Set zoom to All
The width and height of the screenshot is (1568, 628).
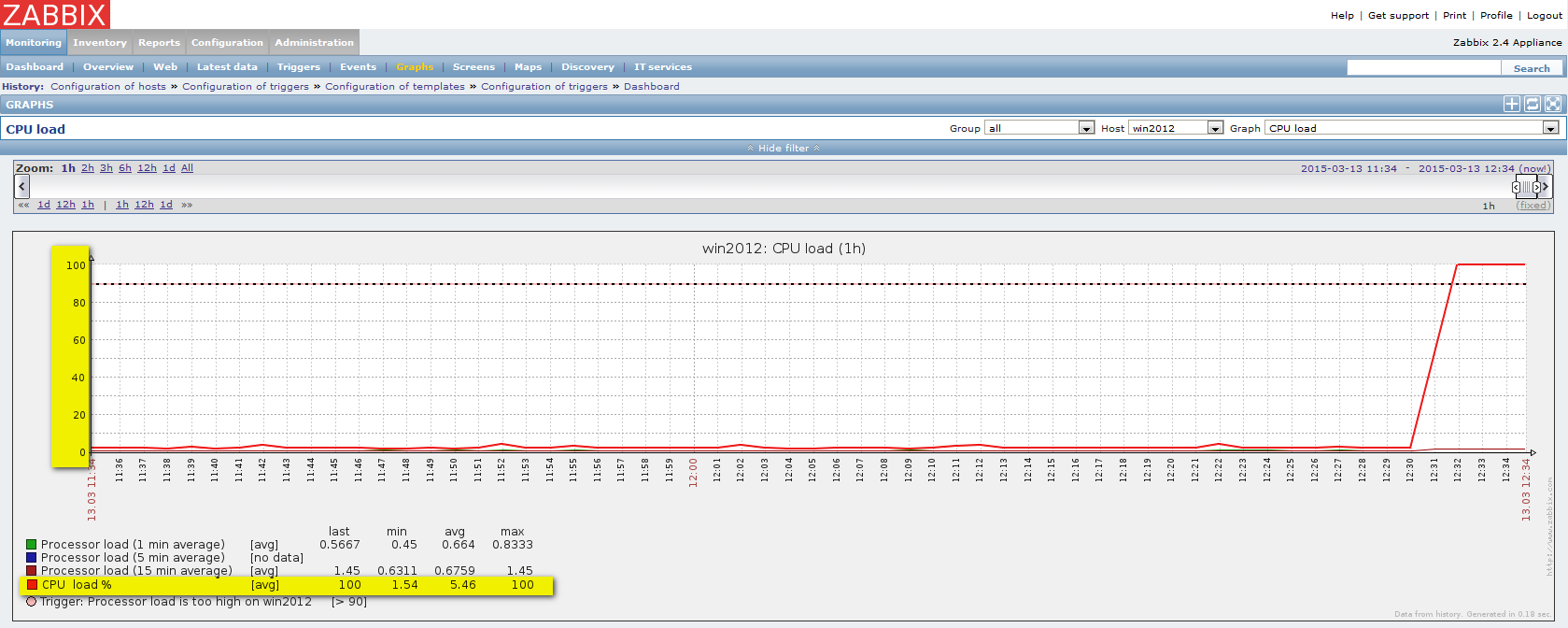coord(187,168)
